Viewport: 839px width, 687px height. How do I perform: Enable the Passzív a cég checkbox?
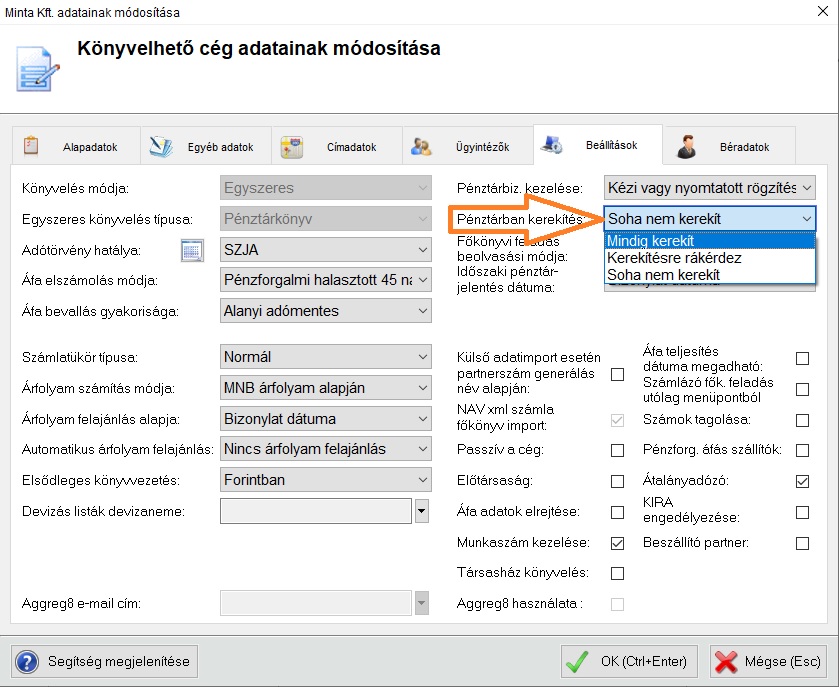point(617,450)
